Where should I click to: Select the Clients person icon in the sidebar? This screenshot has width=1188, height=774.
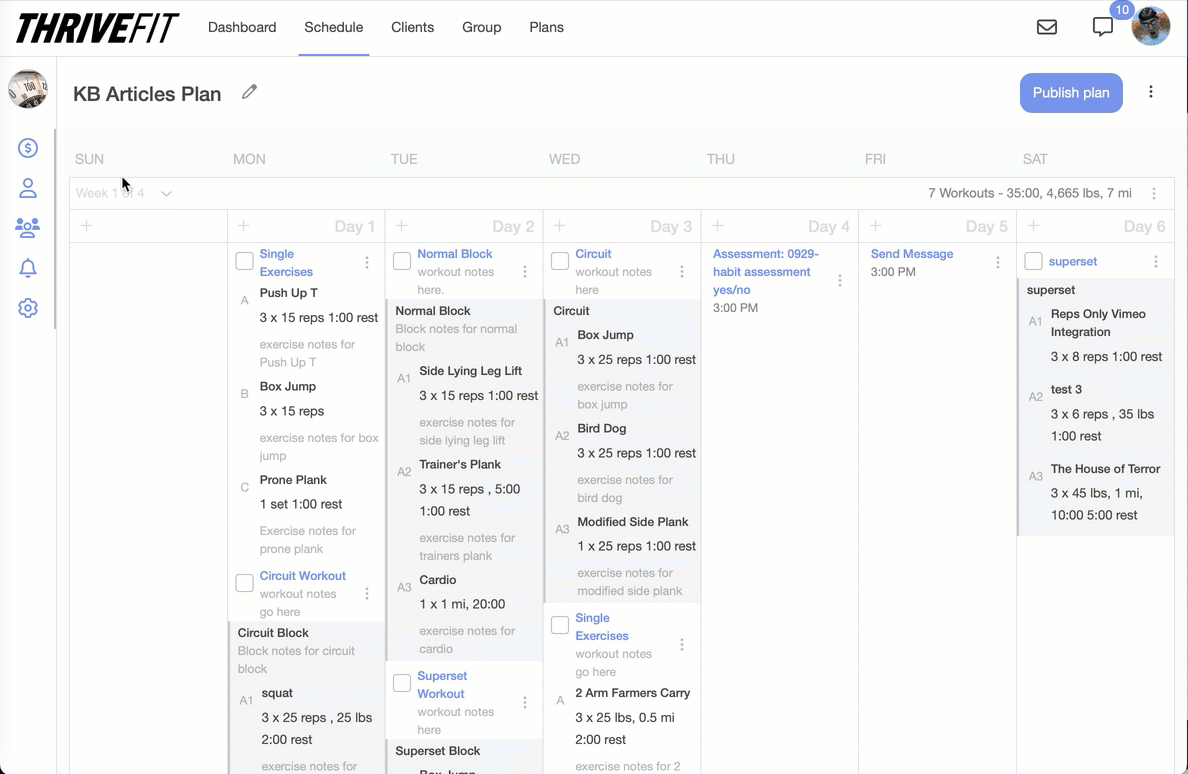(28, 188)
